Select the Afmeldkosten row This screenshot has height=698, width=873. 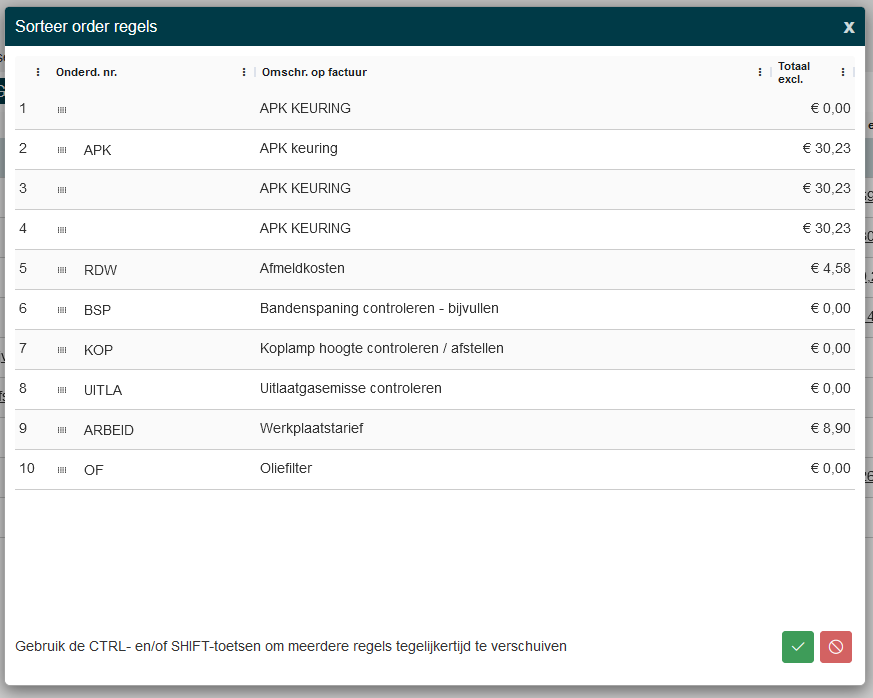[302, 269]
